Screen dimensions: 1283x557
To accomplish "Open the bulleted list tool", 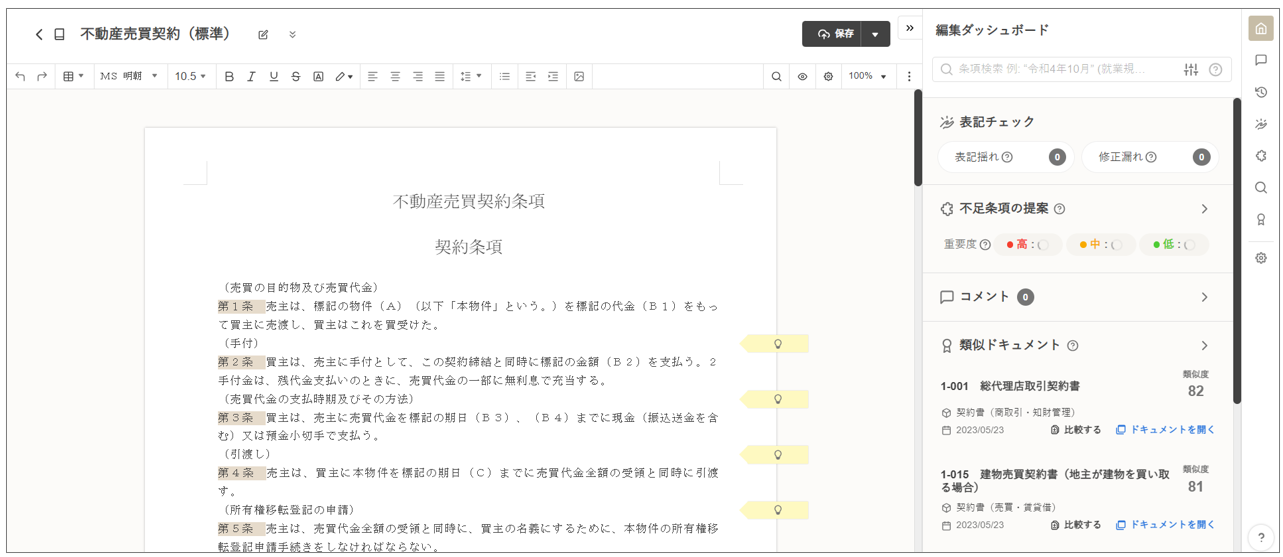I will (x=504, y=76).
